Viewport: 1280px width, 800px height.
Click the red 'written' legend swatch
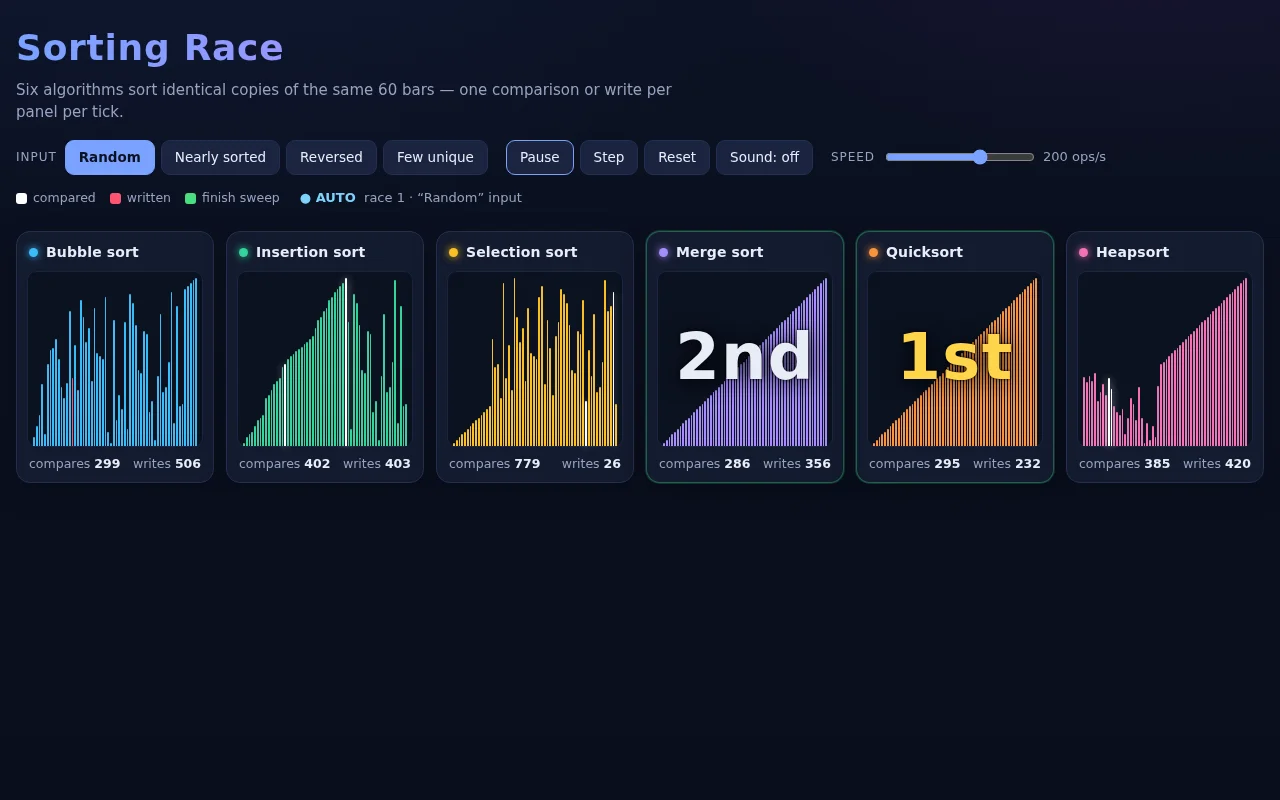coord(115,198)
